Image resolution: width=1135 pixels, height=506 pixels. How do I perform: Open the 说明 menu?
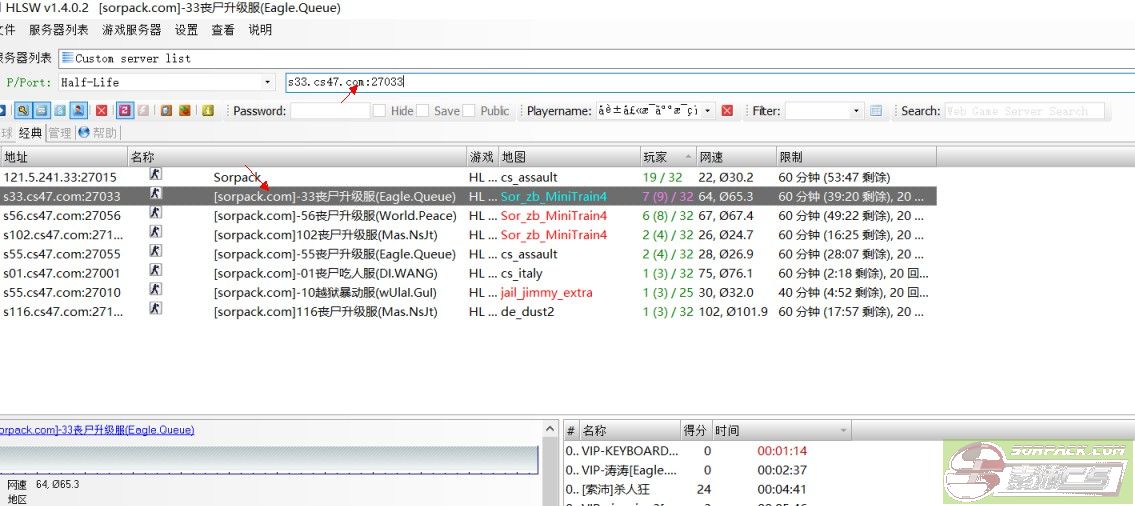[260, 30]
